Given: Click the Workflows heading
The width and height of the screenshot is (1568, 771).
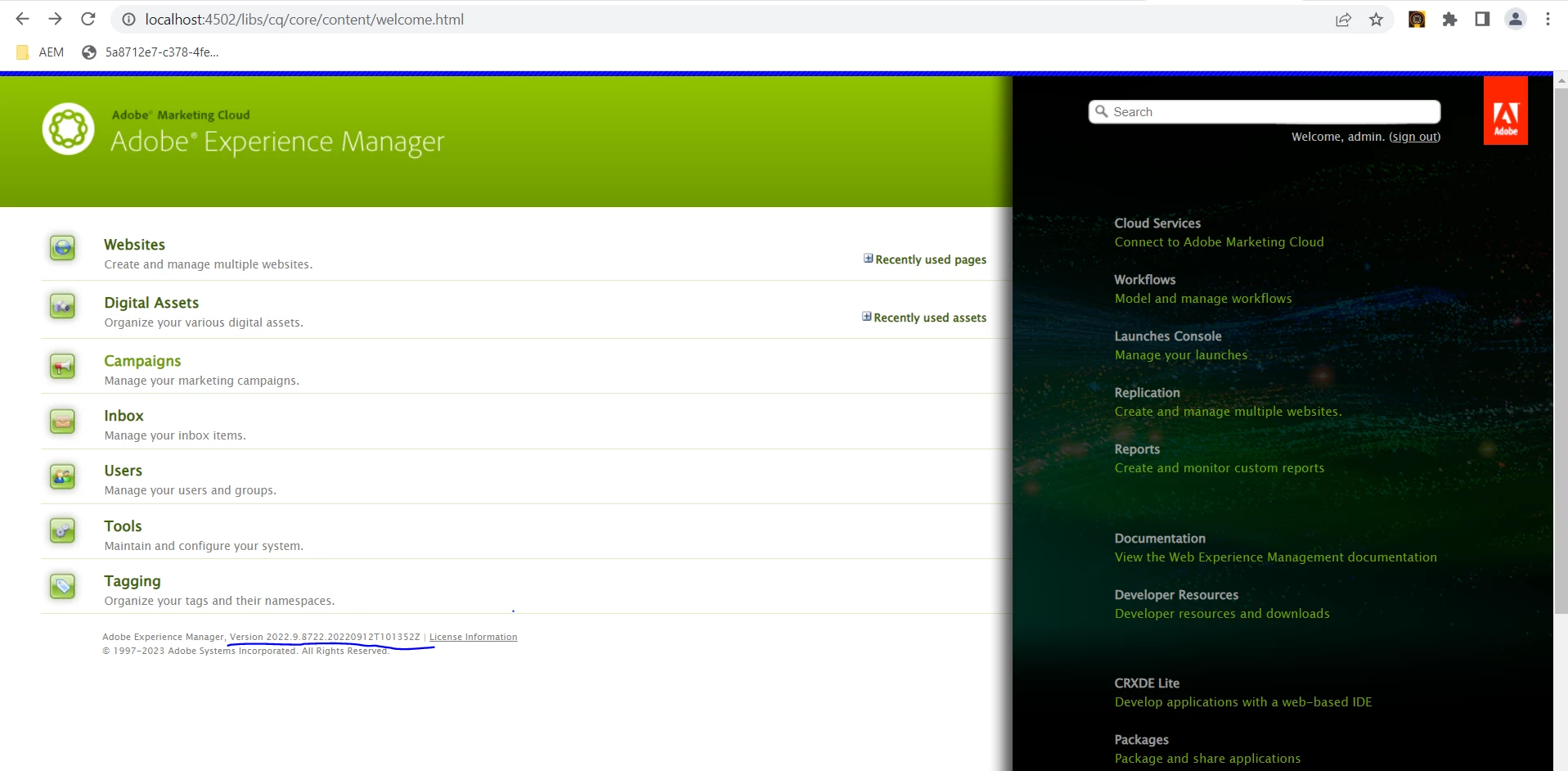Looking at the screenshot, I should [x=1144, y=280].
